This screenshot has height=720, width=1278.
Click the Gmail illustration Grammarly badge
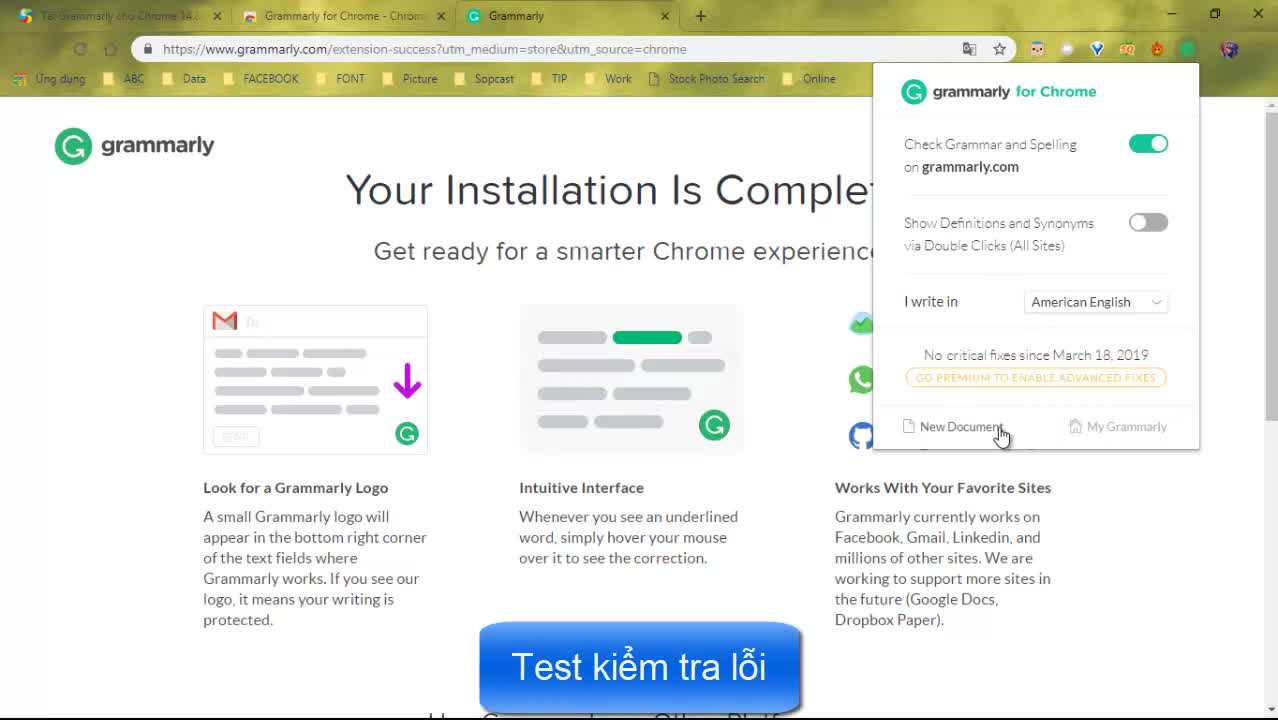click(407, 433)
